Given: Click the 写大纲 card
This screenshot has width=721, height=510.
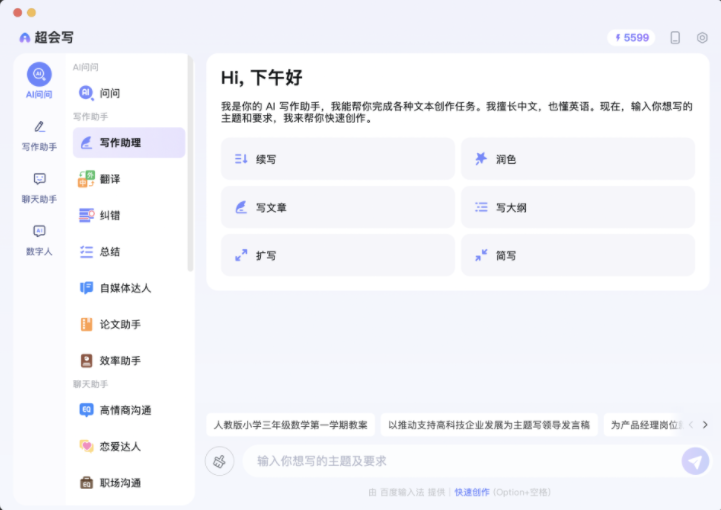Looking at the screenshot, I should [578, 207].
